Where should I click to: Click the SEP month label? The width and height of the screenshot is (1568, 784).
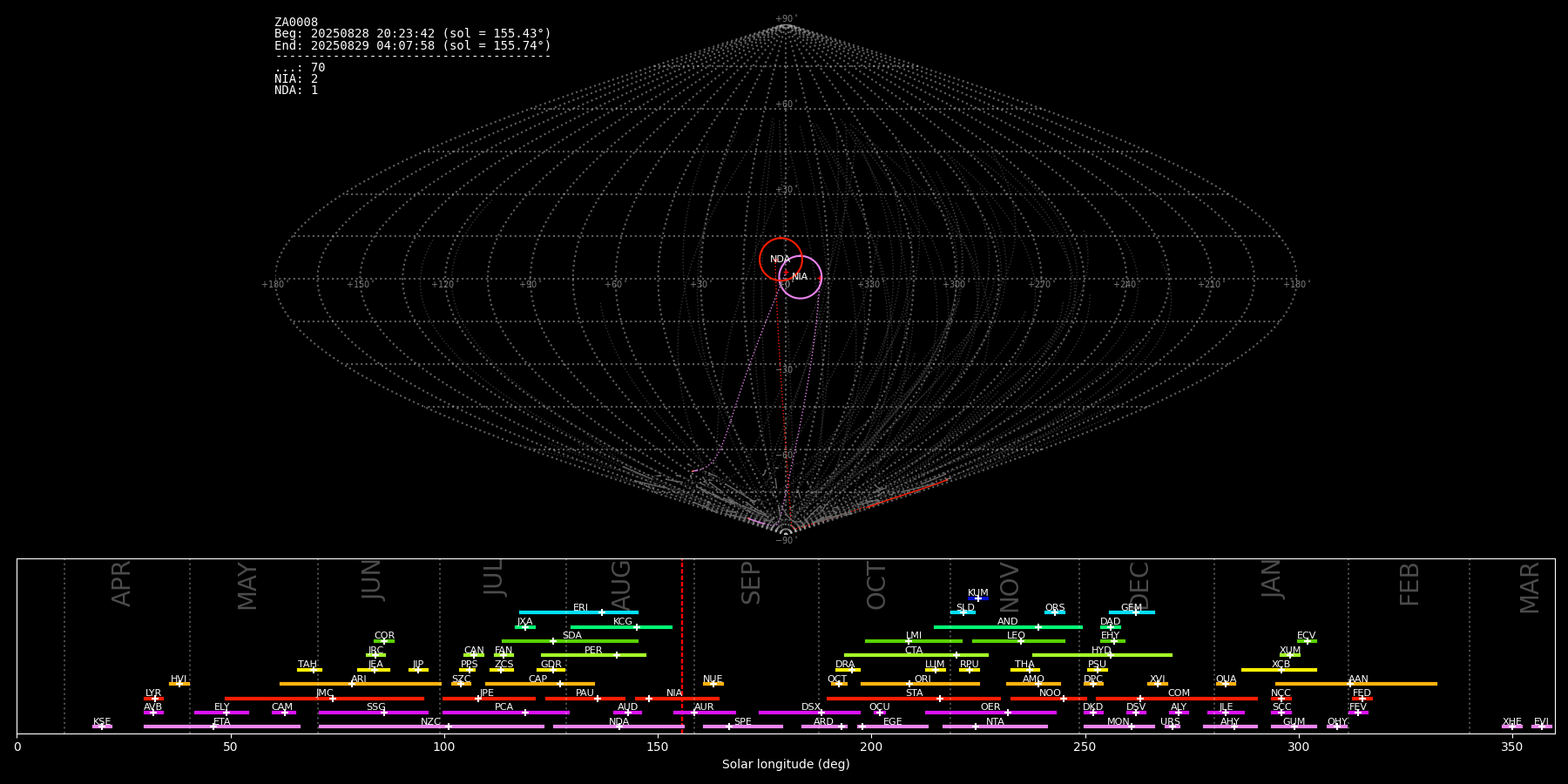pos(751,583)
